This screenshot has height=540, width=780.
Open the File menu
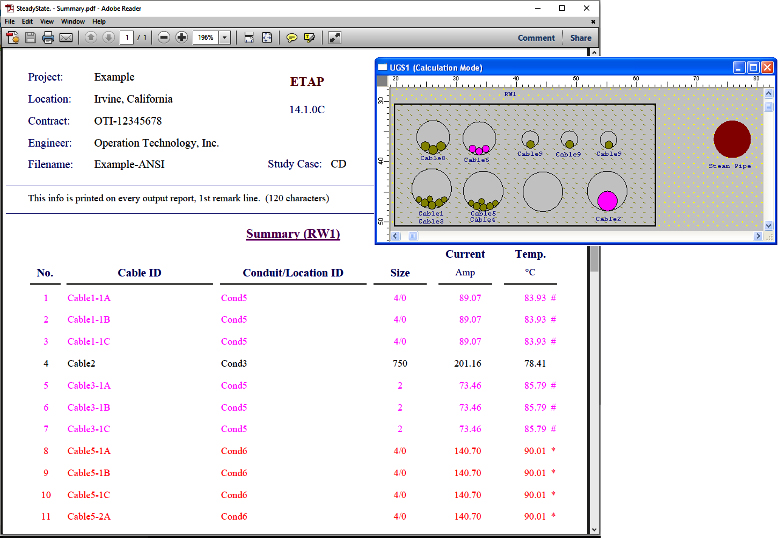pyautogui.click(x=10, y=21)
